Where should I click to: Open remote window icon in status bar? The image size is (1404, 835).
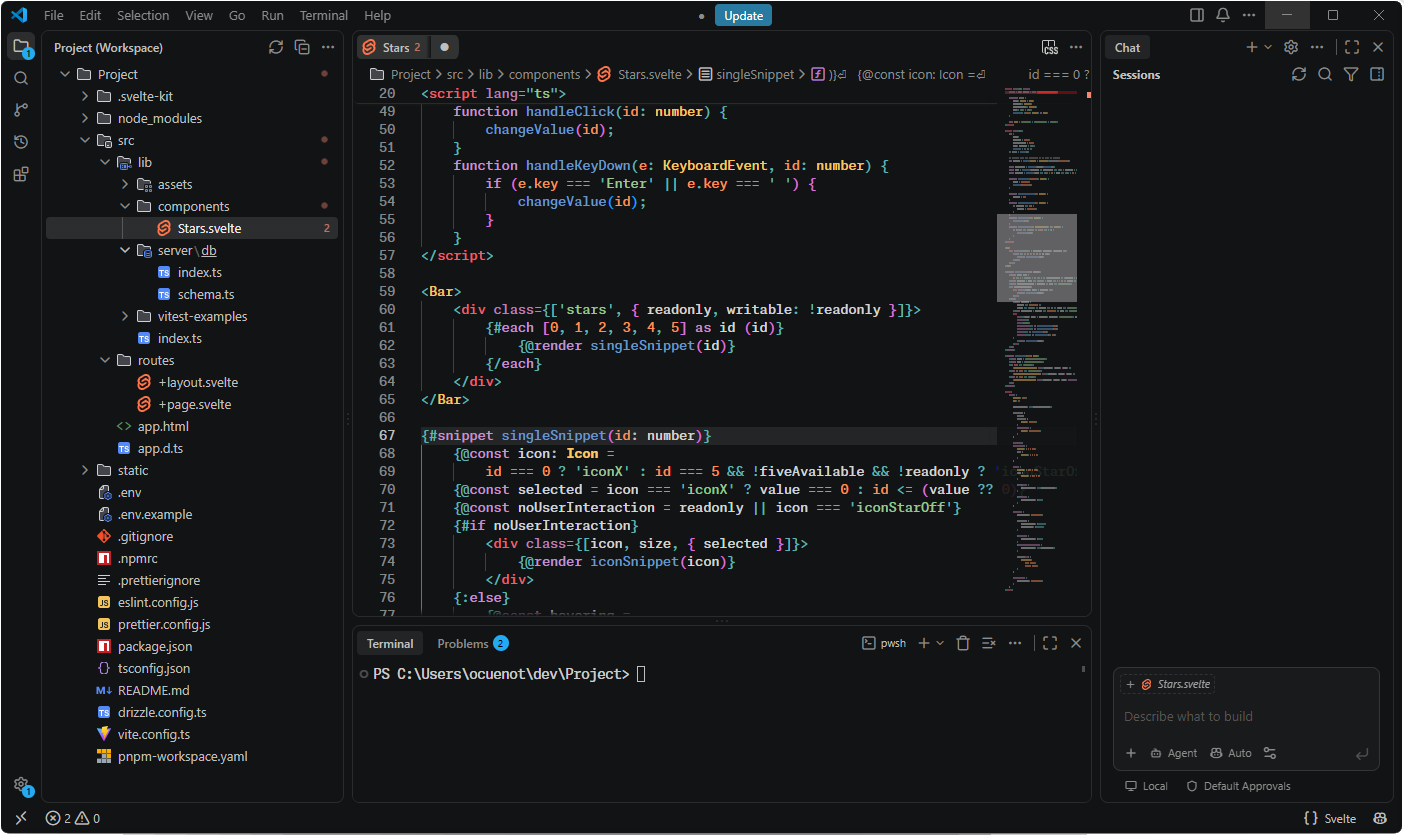[x=21, y=818]
